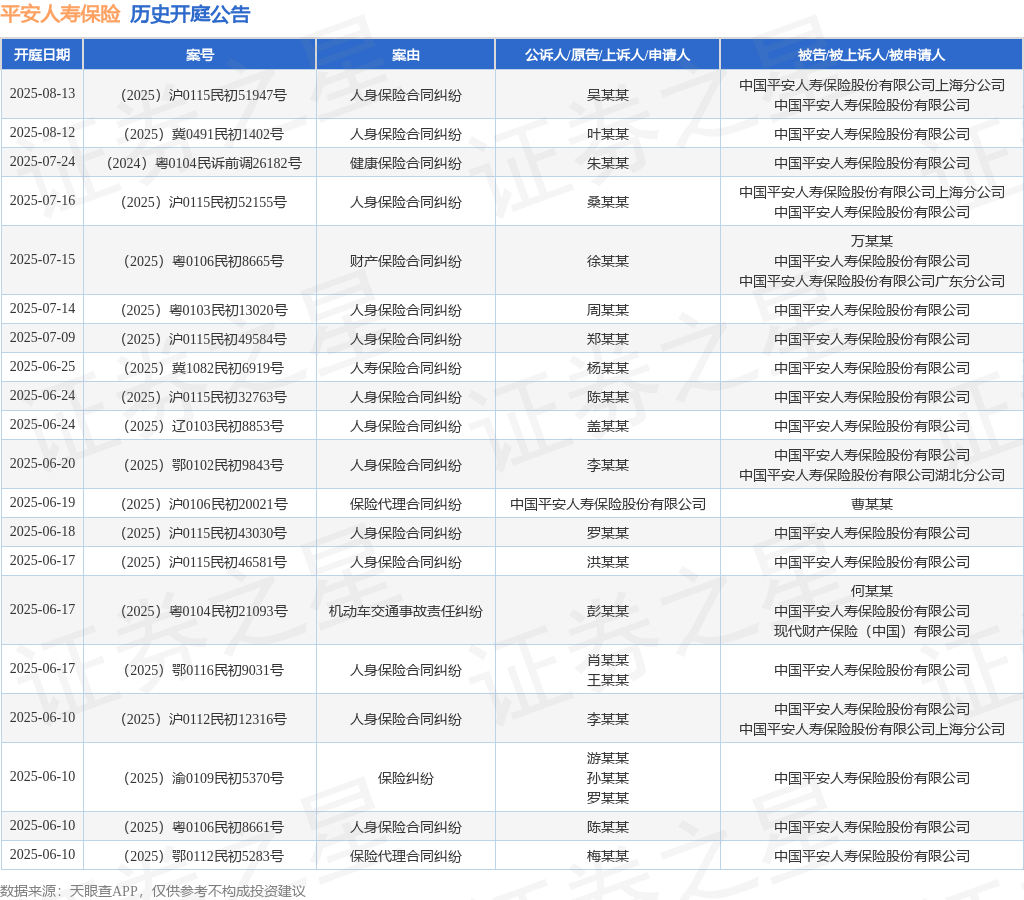Click plaintiff 郑某某
The height and width of the screenshot is (900, 1024).
point(607,339)
